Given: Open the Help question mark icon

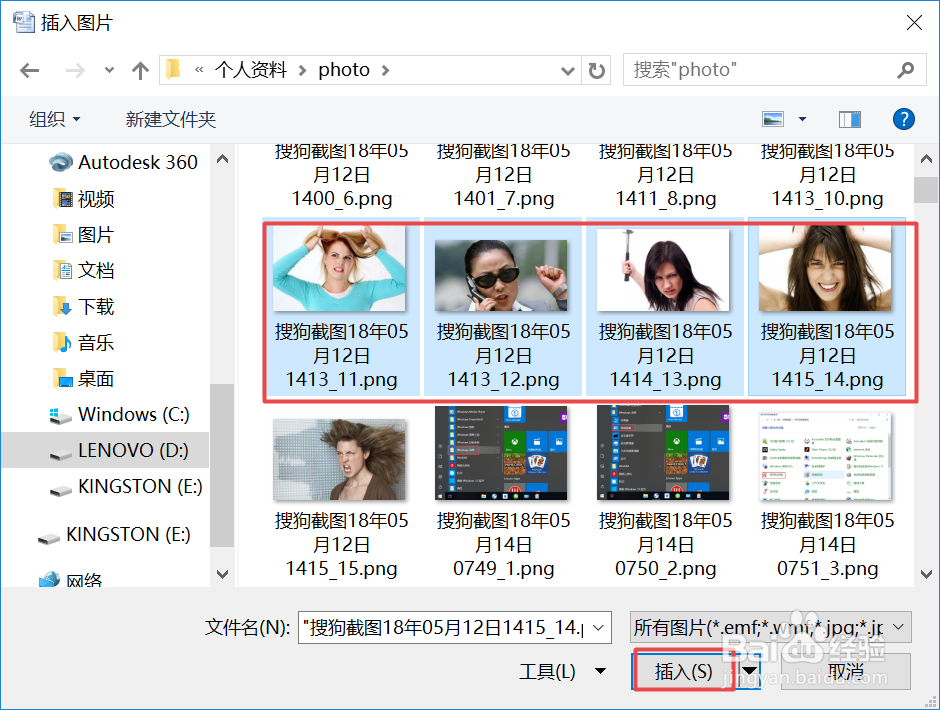Looking at the screenshot, I should (903, 118).
